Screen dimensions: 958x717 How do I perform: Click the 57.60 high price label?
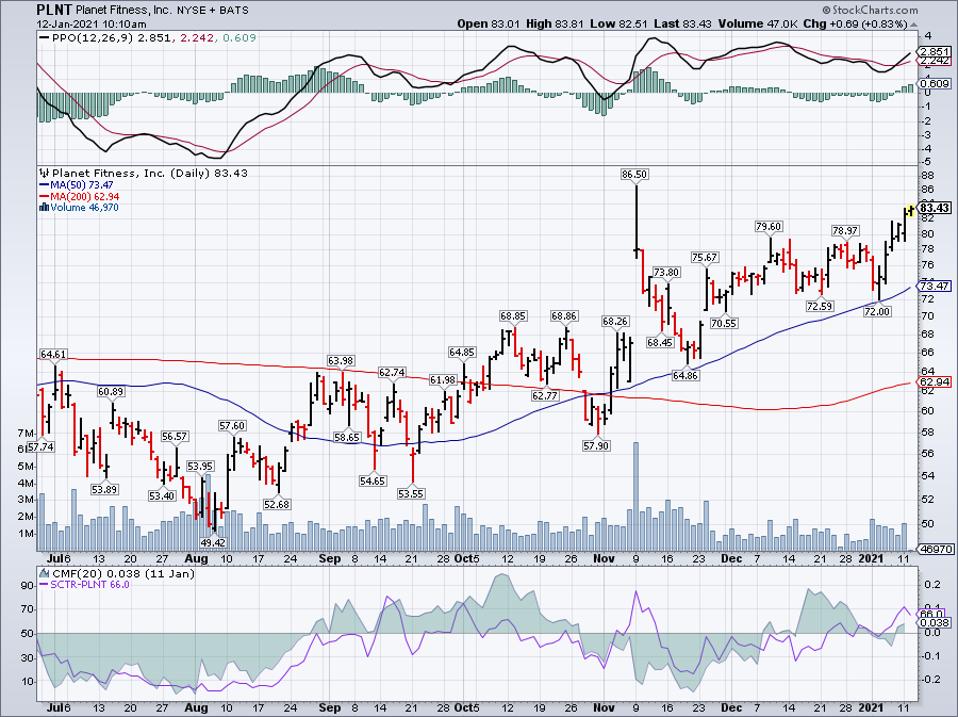pos(232,426)
